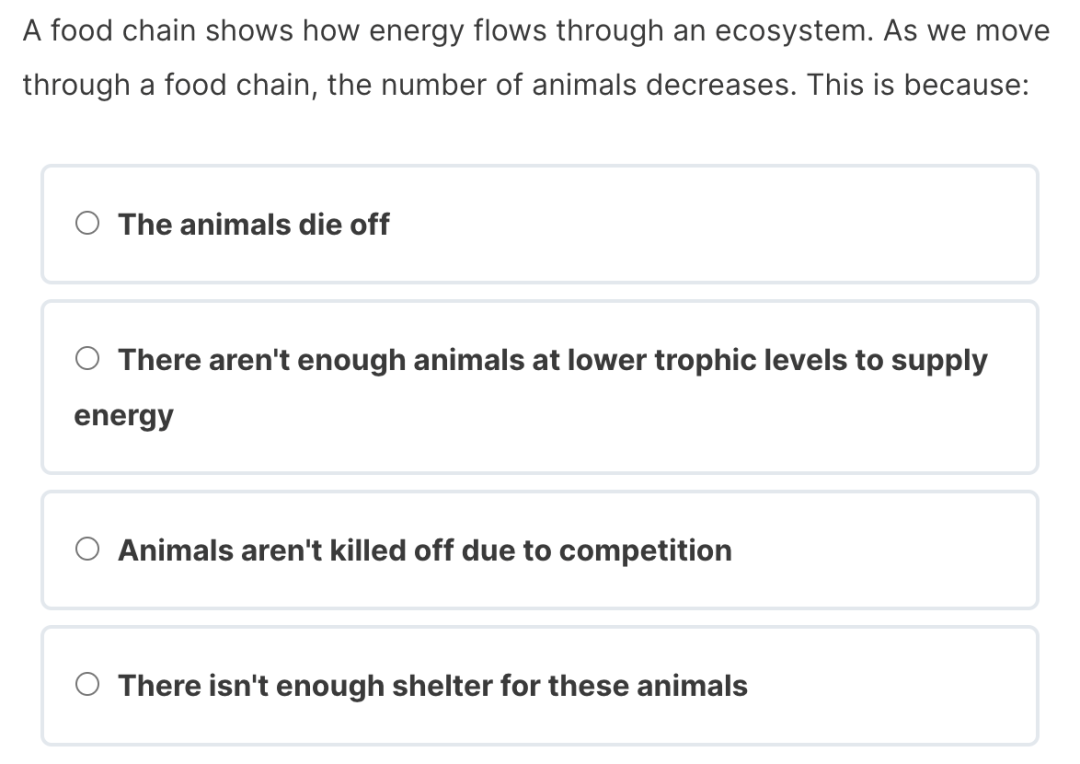Image resolution: width=1080 pixels, height=764 pixels.
Task: Click the 'There isn't enough shelter for these animals' text
Action: (432, 686)
